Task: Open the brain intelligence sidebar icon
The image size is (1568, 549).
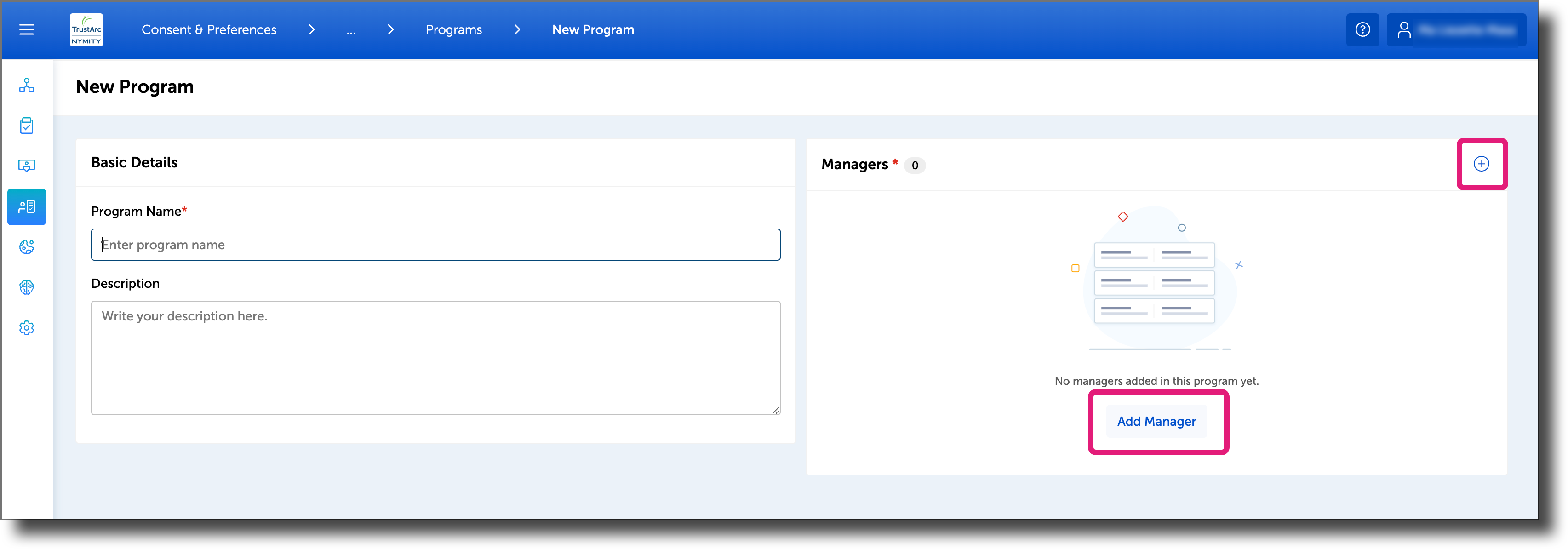Action: pos(27,287)
